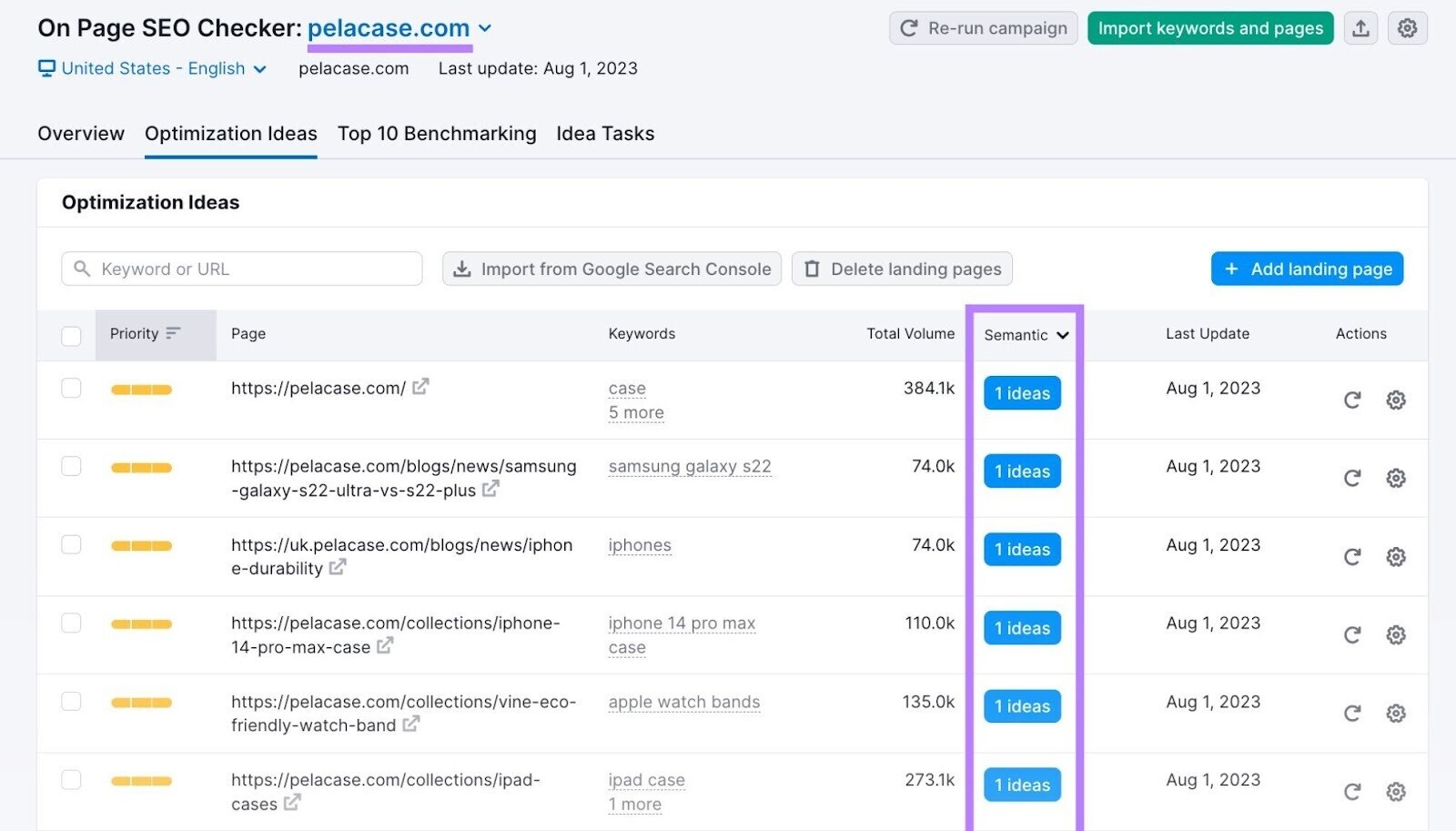1456x831 pixels.
Task: Open United States - English location dropdown
Action: [x=152, y=68]
